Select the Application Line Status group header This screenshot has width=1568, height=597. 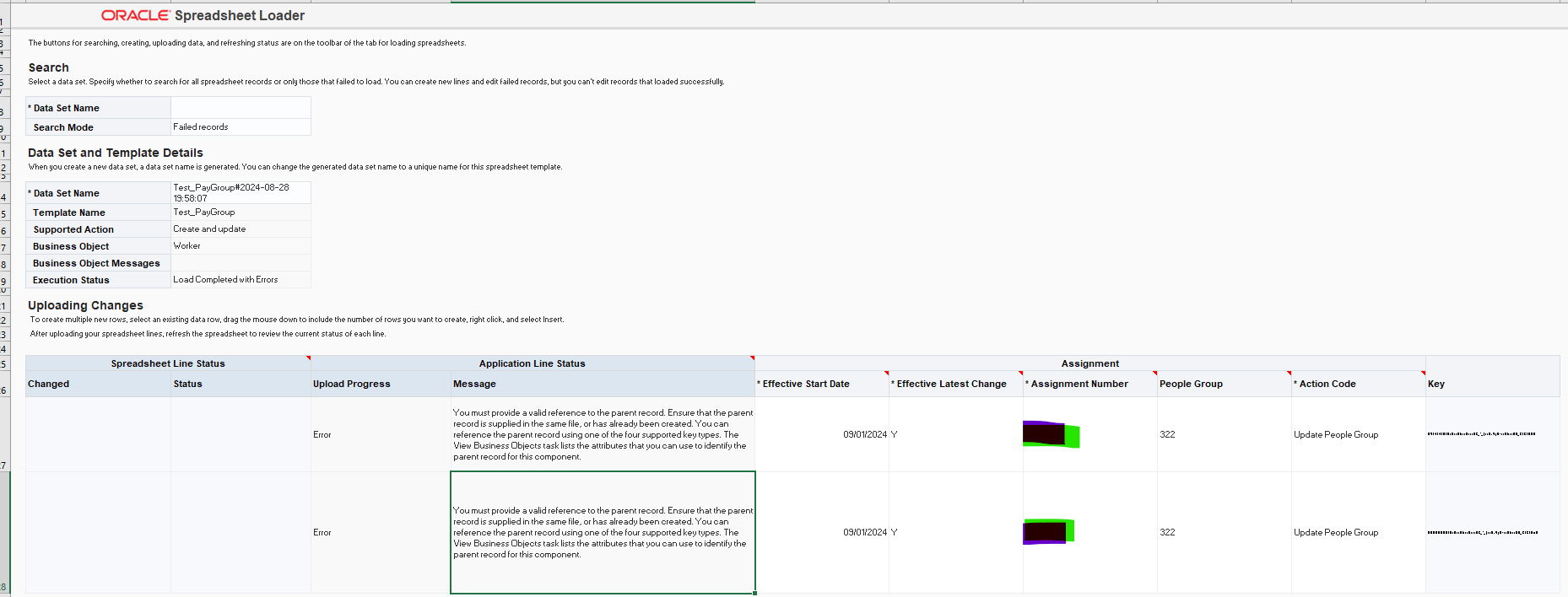point(533,363)
